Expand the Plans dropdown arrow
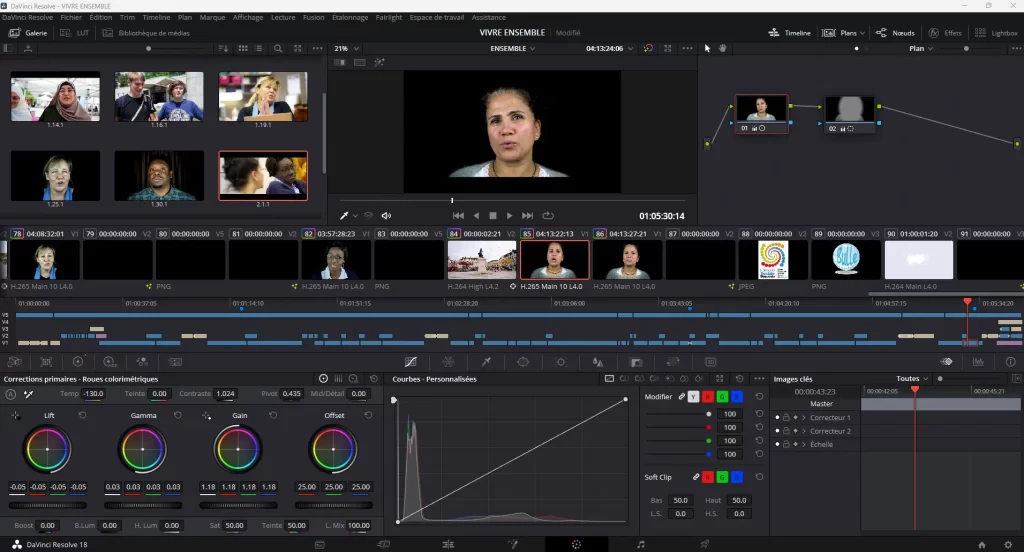The height and width of the screenshot is (552, 1024). 862,33
